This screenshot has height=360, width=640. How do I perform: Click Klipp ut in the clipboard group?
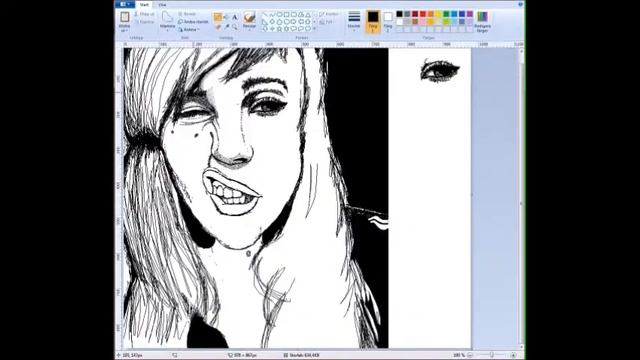point(144,14)
